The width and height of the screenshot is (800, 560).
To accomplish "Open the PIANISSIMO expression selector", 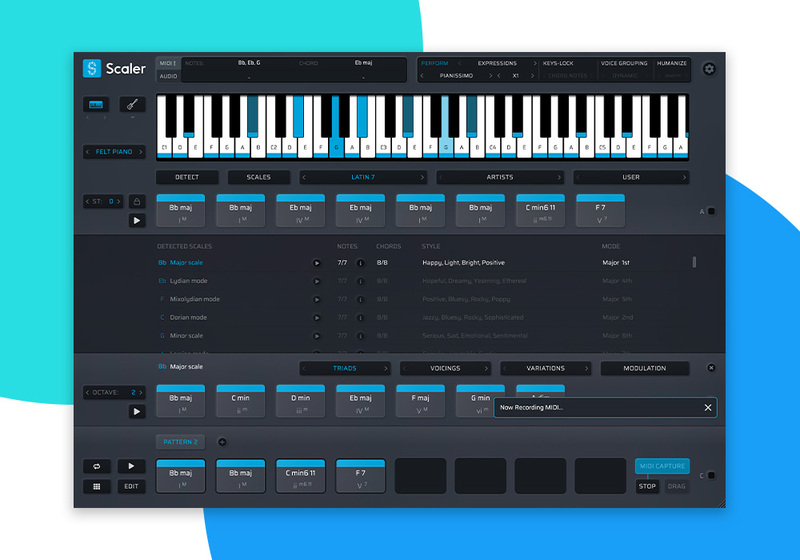I will click(x=456, y=76).
